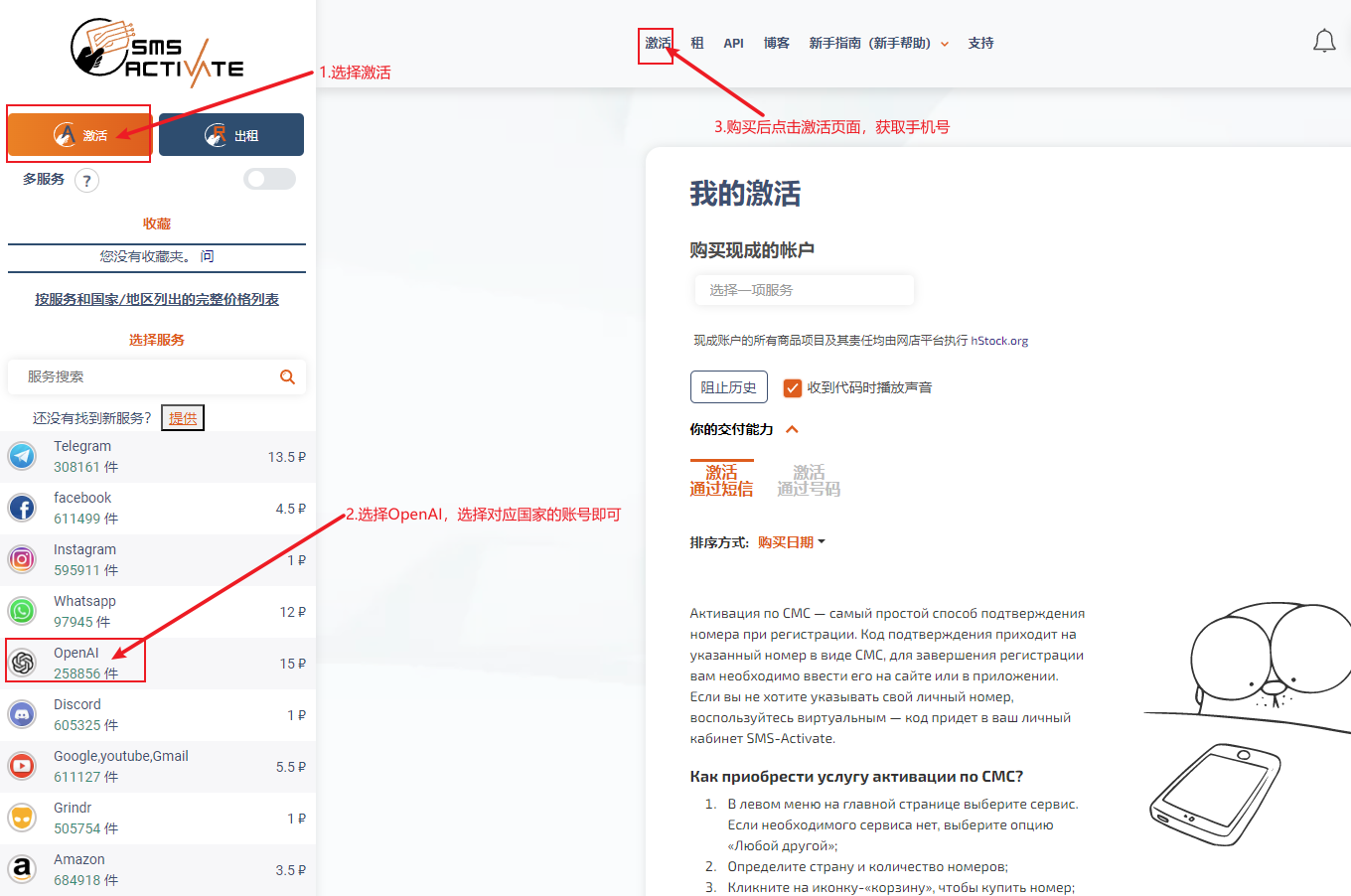Click the Instagram service icon

(22, 559)
